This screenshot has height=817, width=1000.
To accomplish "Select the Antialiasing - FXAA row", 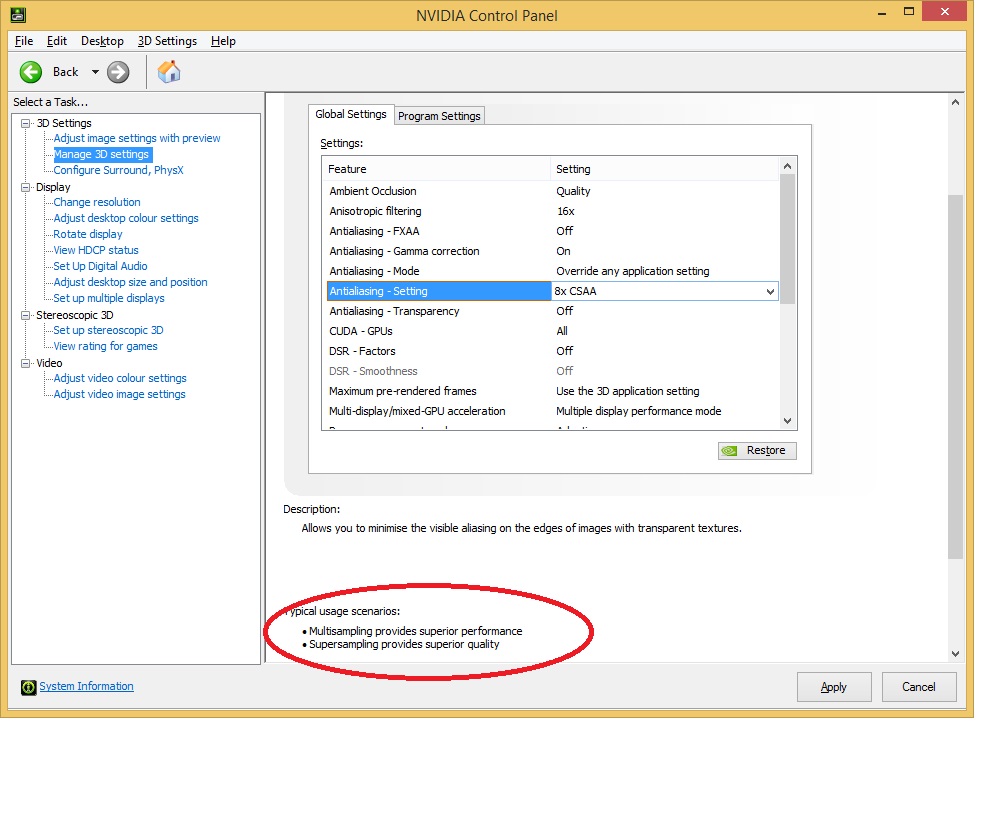I will (552, 231).
